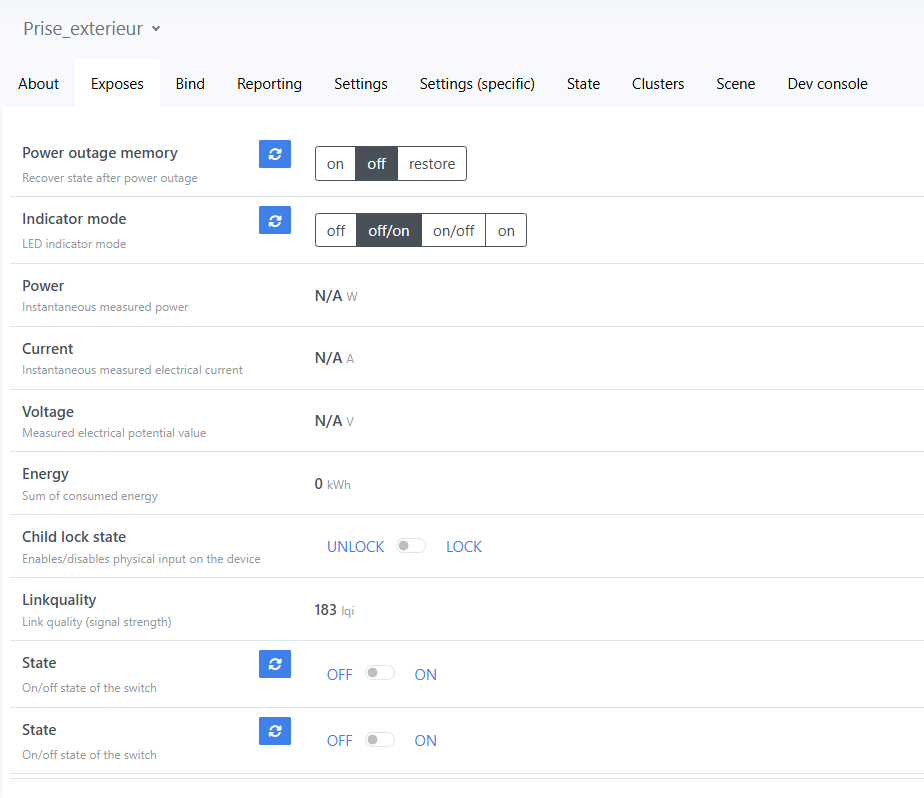
Task: Open the About tab
Action: click(x=38, y=84)
